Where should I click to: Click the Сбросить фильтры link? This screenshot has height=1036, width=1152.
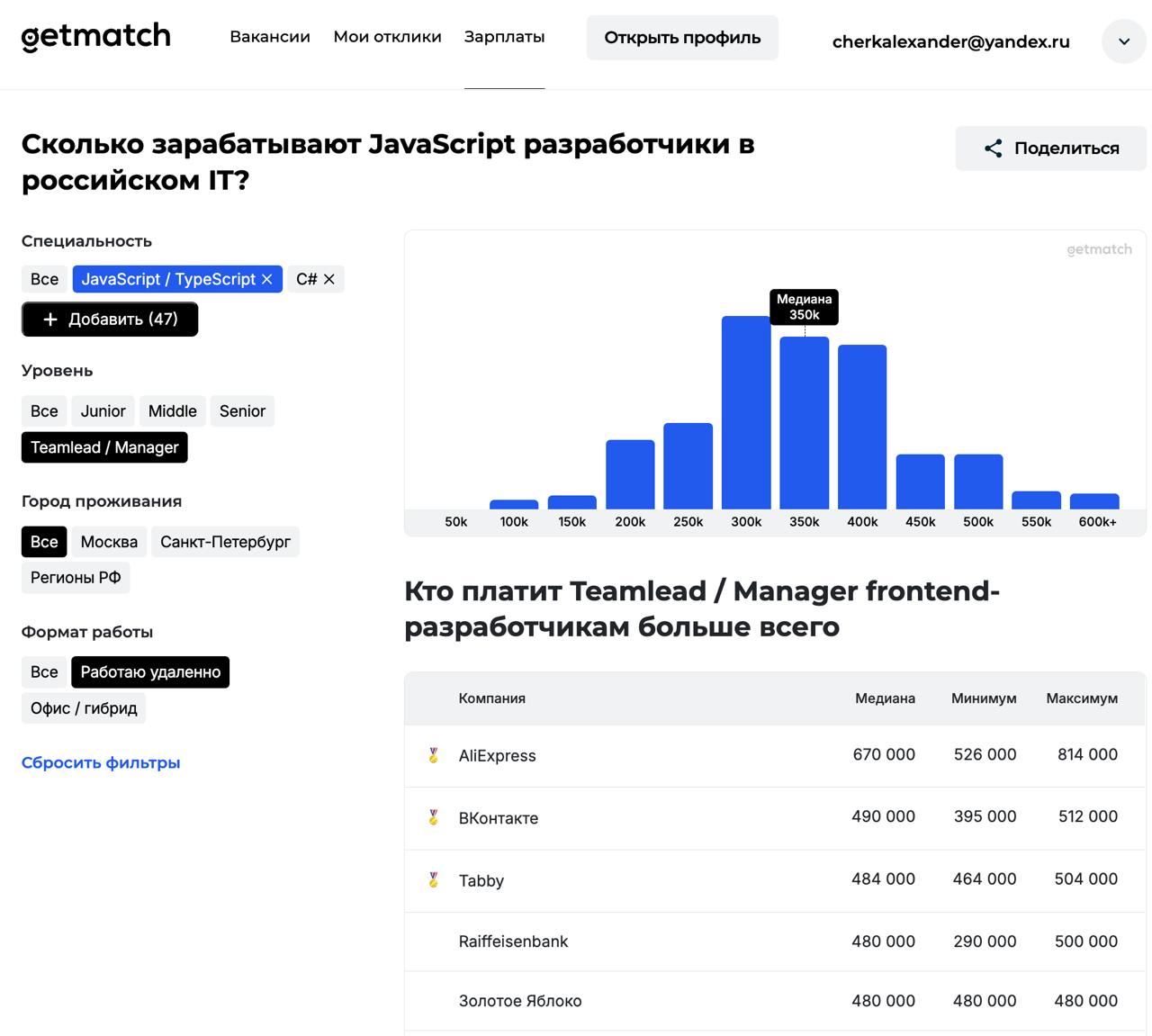click(x=101, y=762)
